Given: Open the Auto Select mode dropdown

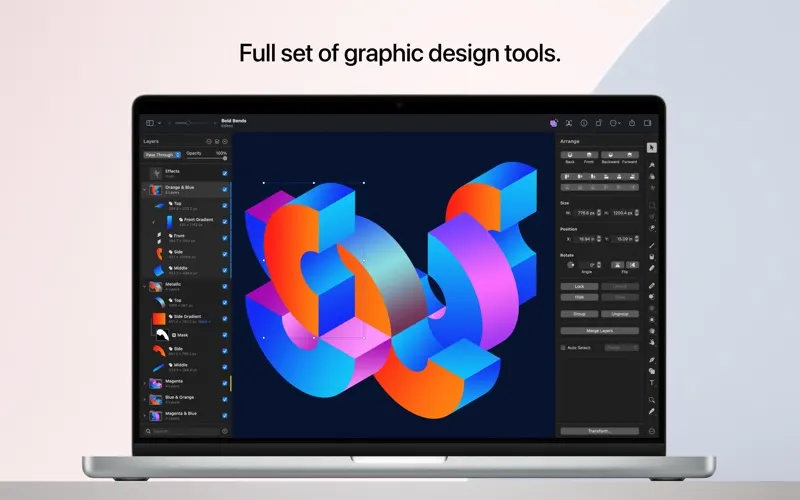Looking at the screenshot, I should 622,348.
